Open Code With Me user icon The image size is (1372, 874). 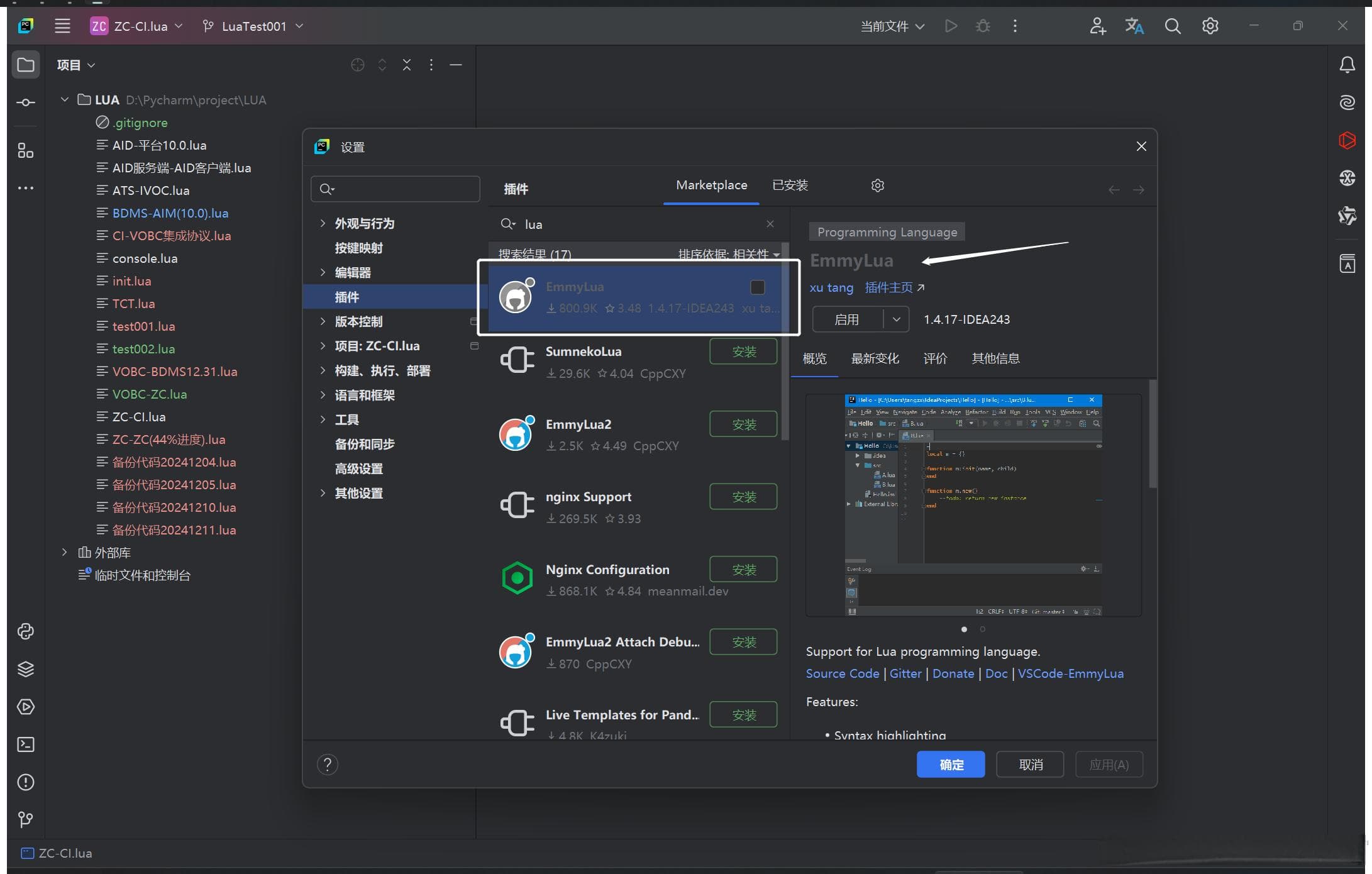coord(1098,26)
